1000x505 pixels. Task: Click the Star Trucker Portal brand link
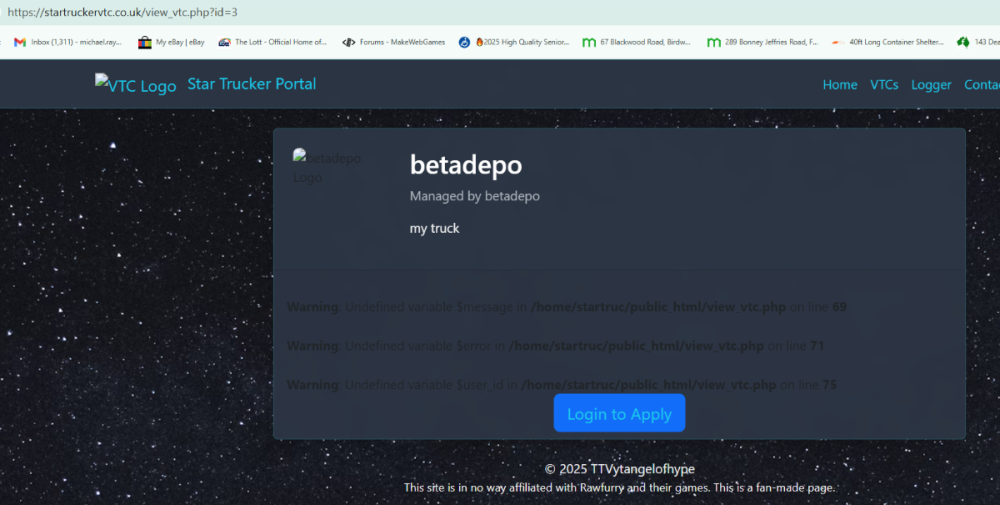tap(252, 84)
